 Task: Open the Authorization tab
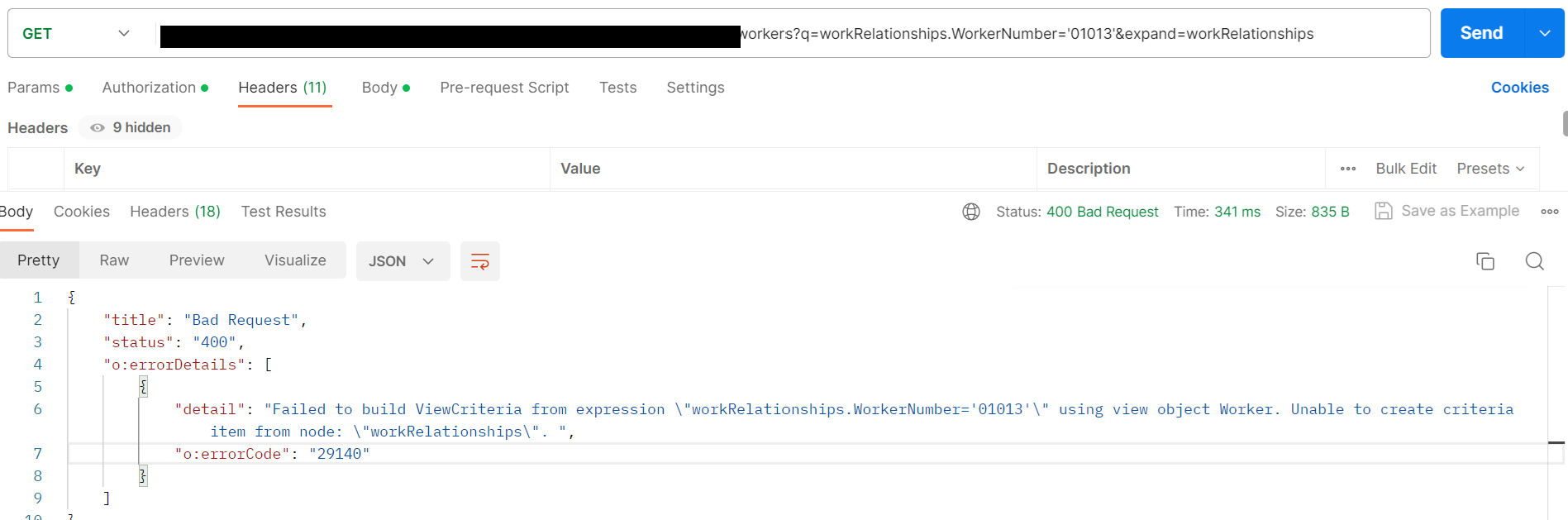pyautogui.click(x=155, y=88)
